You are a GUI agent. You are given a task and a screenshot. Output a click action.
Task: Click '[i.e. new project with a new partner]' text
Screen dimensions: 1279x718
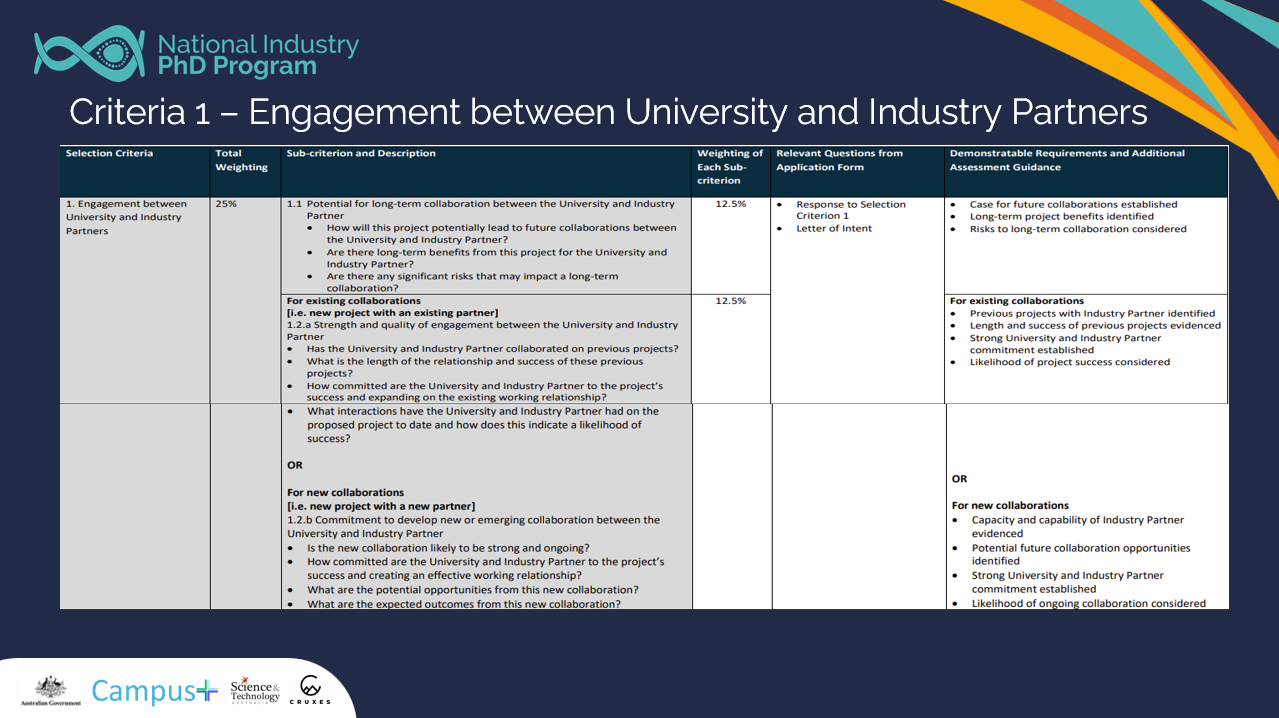381,506
